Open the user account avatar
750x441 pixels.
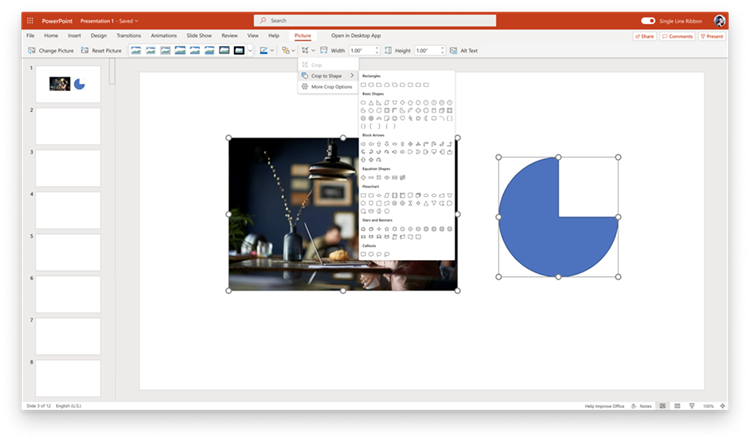tap(719, 21)
